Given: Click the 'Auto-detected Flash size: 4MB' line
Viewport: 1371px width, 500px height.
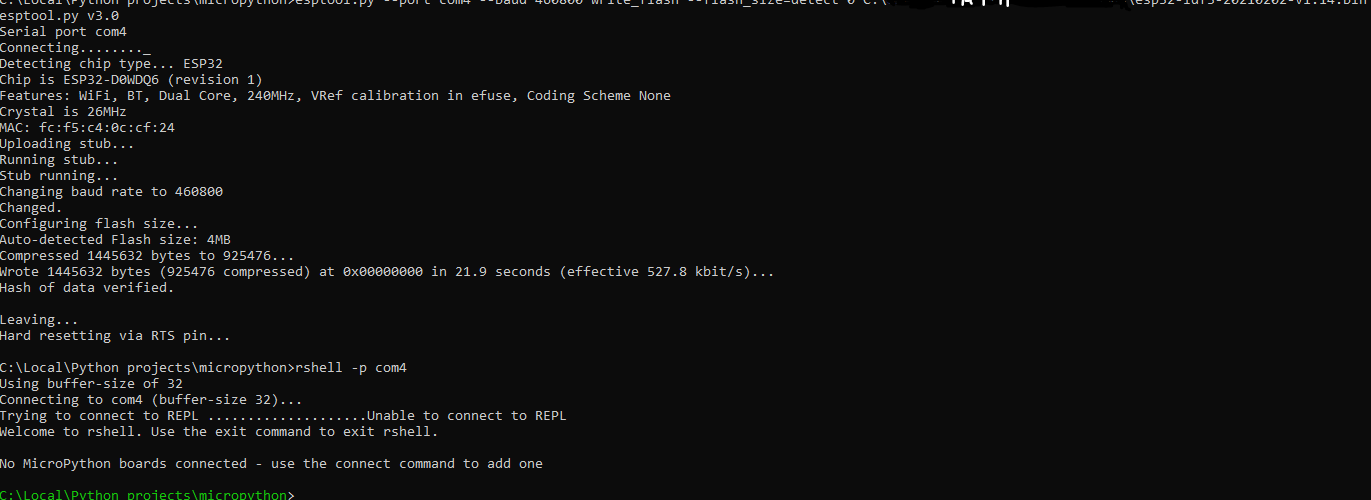Looking at the screenshot, I should pos(116,240).
